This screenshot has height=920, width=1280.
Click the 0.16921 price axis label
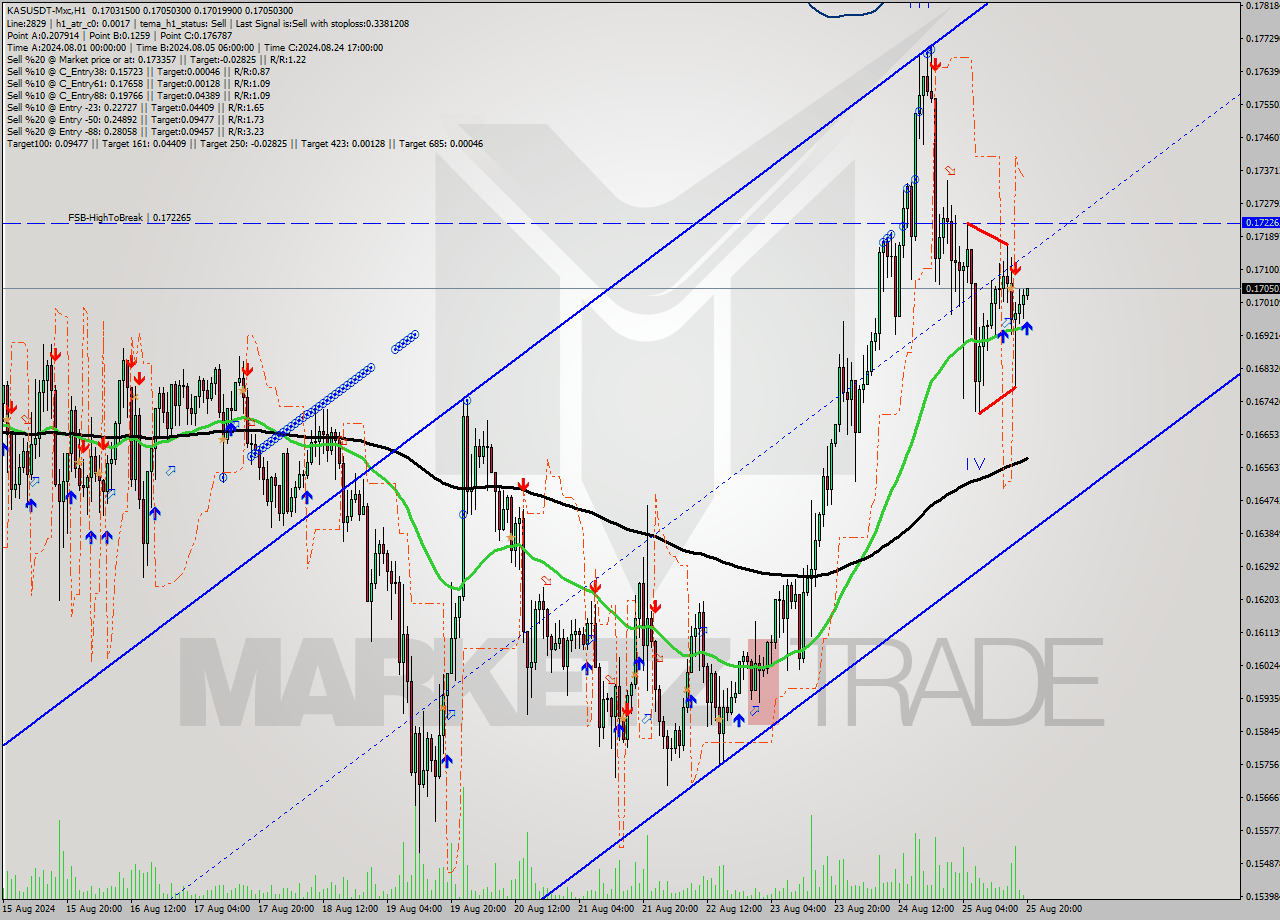[x=1263, y=335]
